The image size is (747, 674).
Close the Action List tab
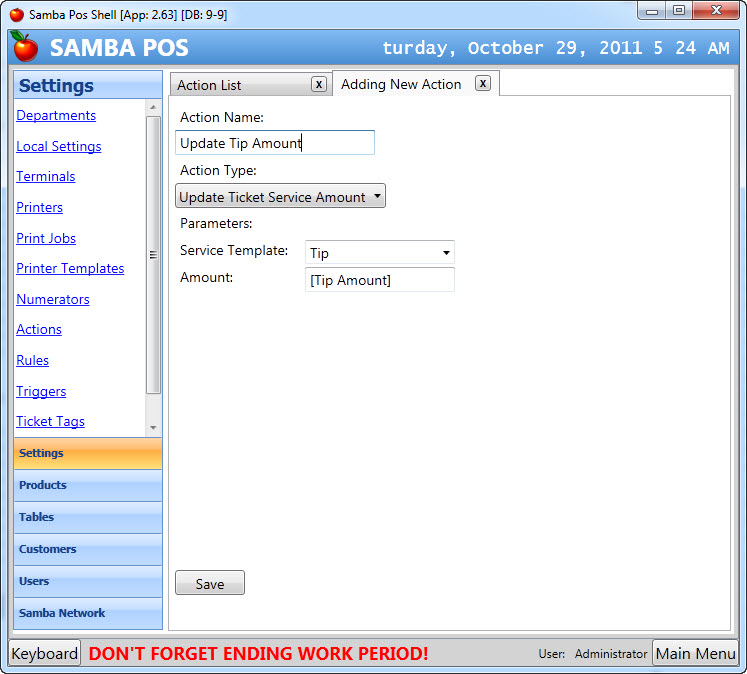point(319,84)
